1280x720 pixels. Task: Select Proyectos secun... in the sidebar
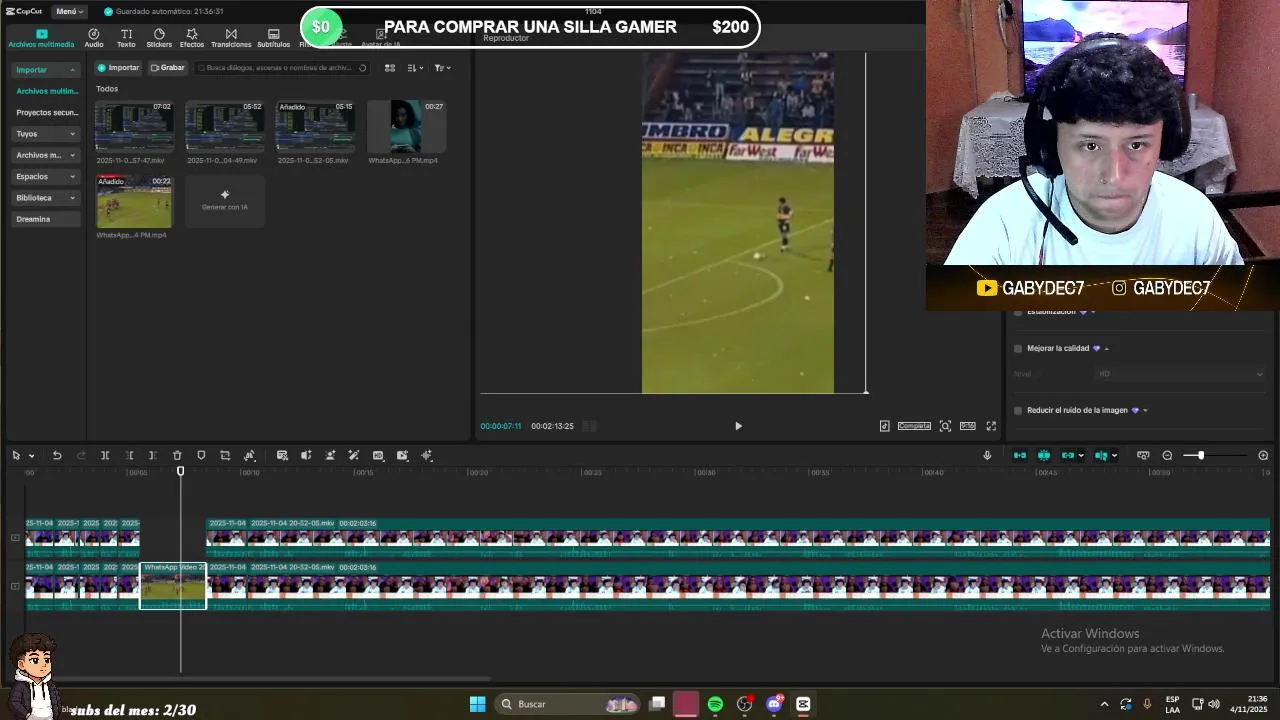tap(46, 113)
